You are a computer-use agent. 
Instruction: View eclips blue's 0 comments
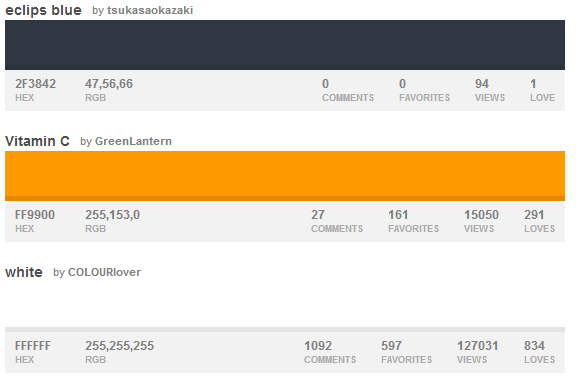tap(348, 90)
